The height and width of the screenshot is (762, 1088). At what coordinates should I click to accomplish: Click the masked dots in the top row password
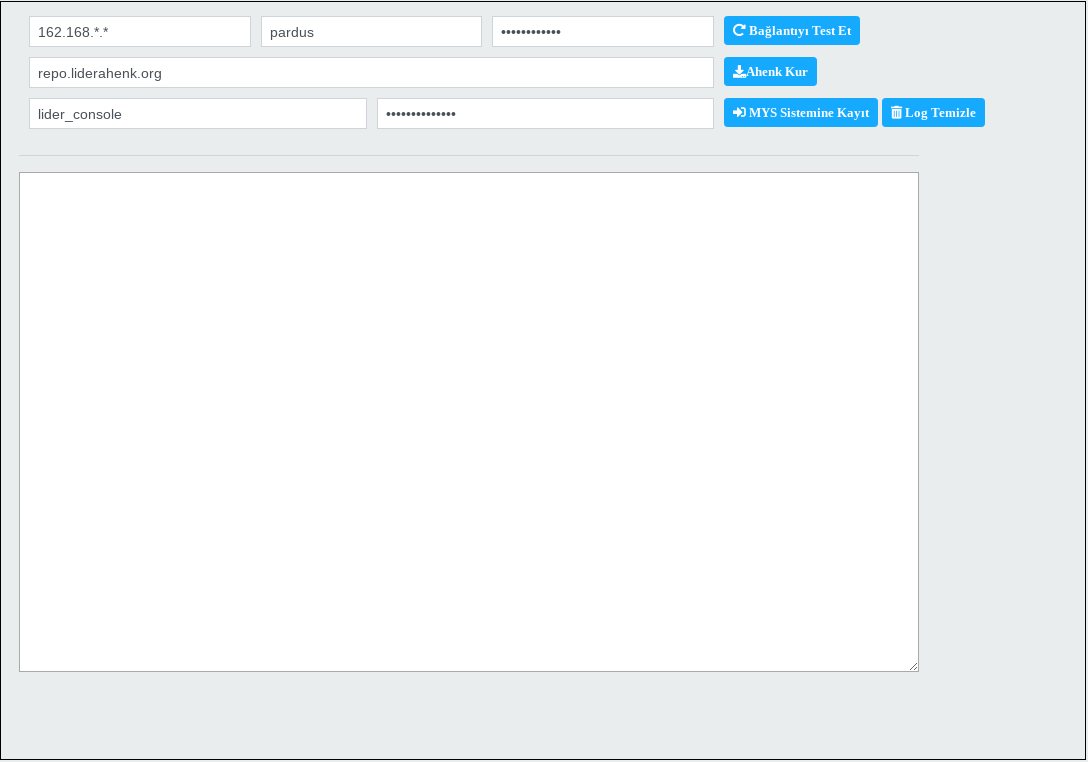tap(531, 32)
